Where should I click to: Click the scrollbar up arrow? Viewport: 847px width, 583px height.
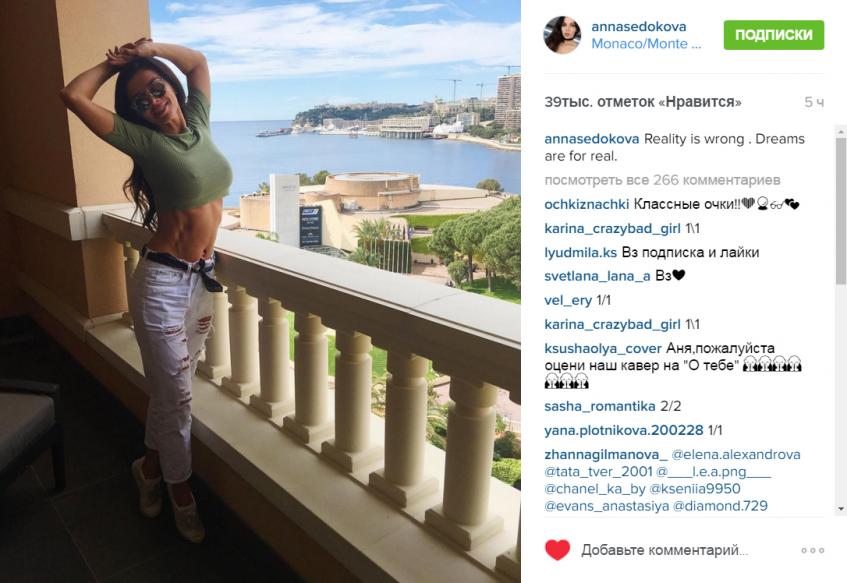(x=841, y=131)
